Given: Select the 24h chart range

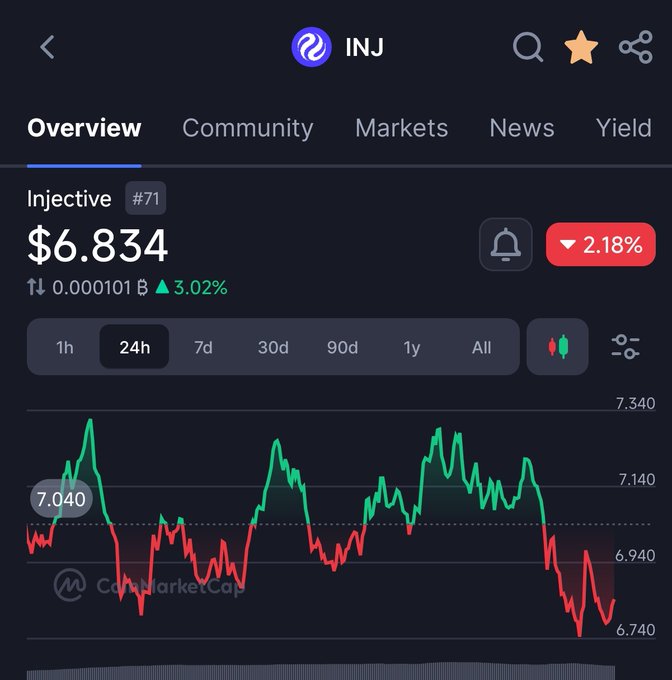Looking at the screenshot, I should click(x=134, y=347).
